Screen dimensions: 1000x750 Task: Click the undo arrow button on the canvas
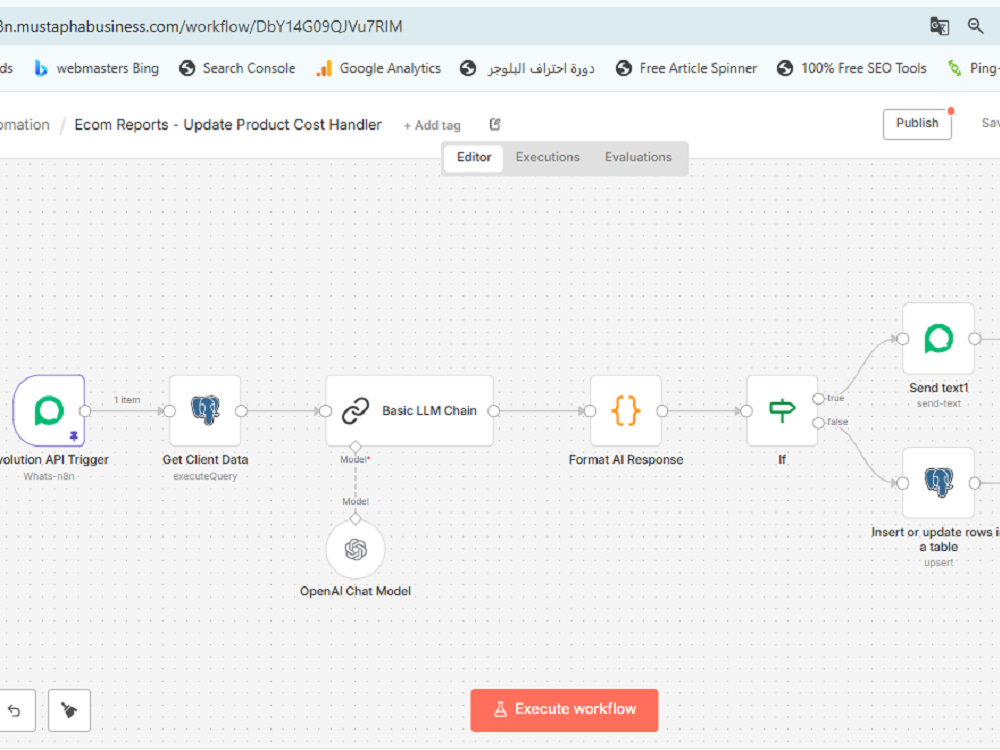pyautogui.click(x=15, y=710)
